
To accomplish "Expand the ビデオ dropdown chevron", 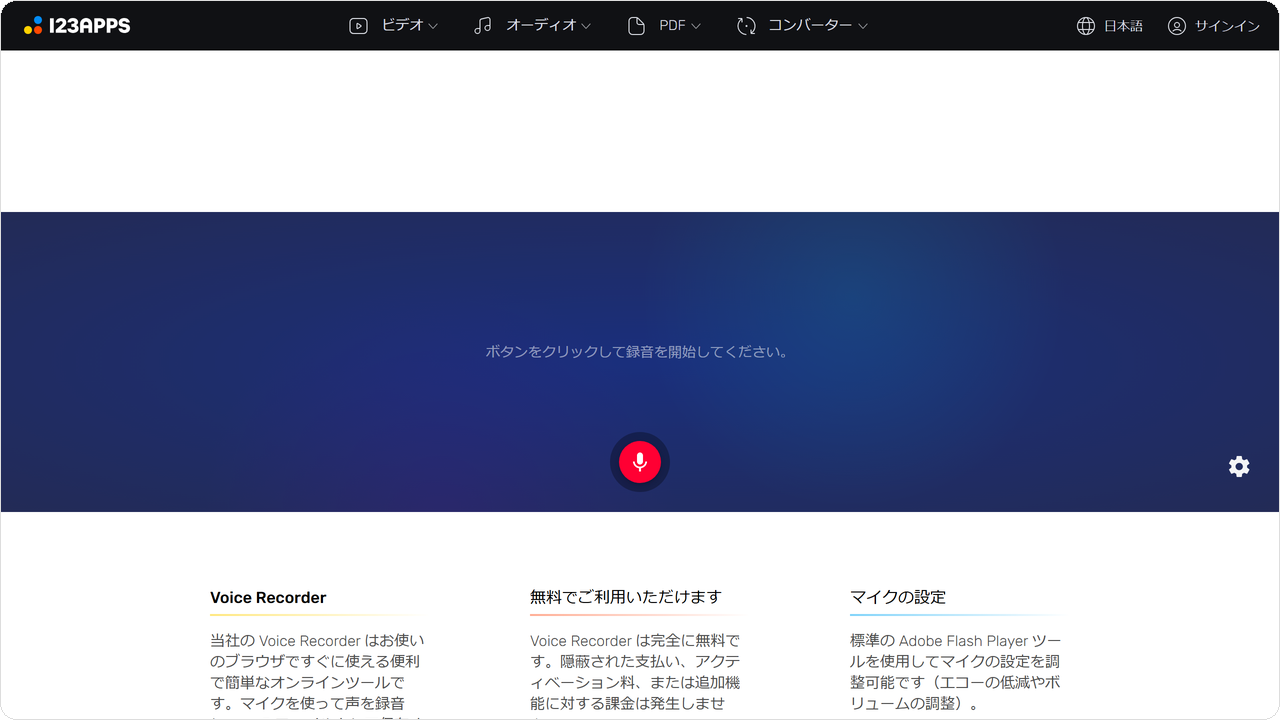I will pos(433,27).
